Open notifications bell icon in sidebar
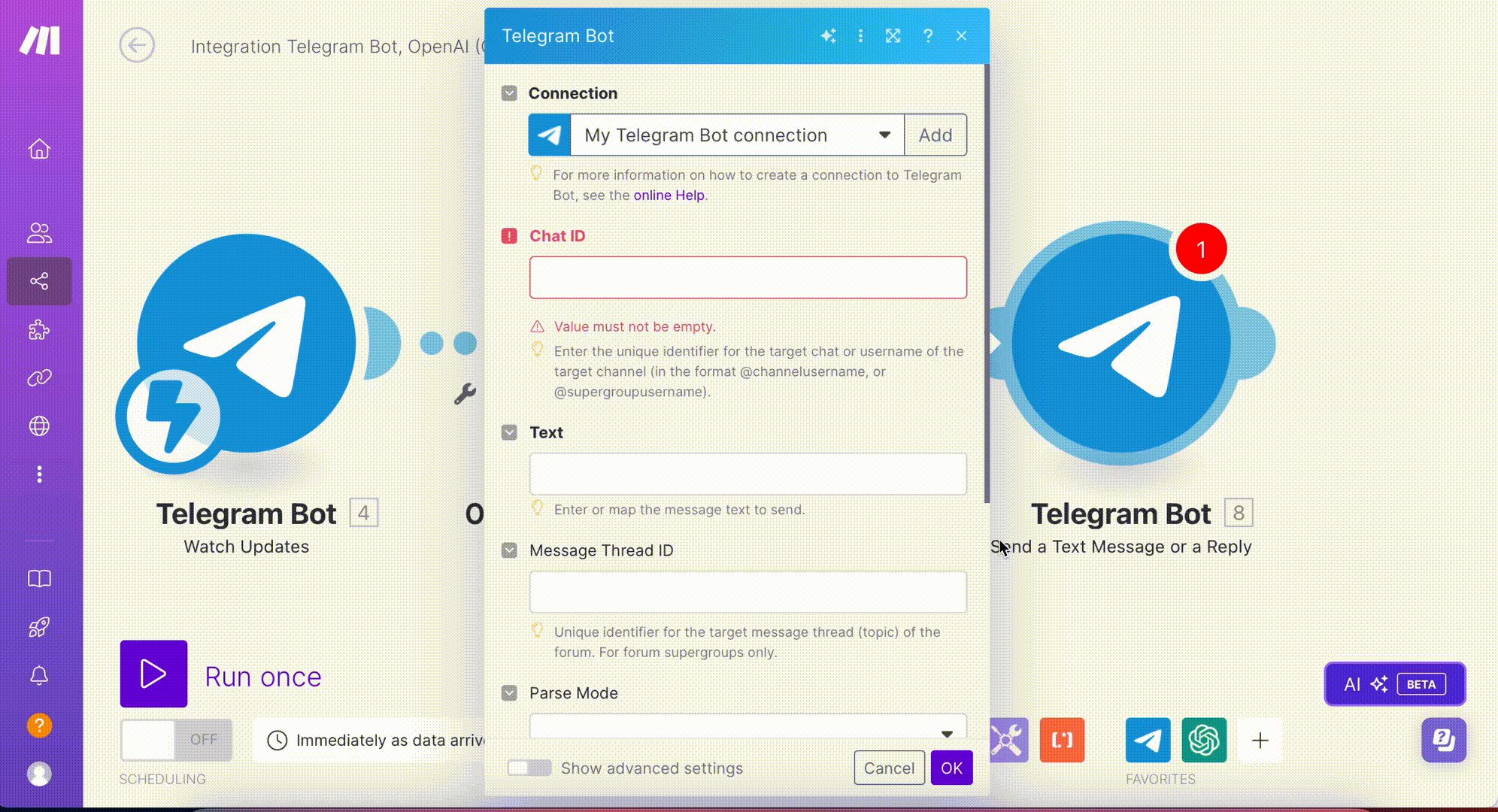 coord(39,675)
